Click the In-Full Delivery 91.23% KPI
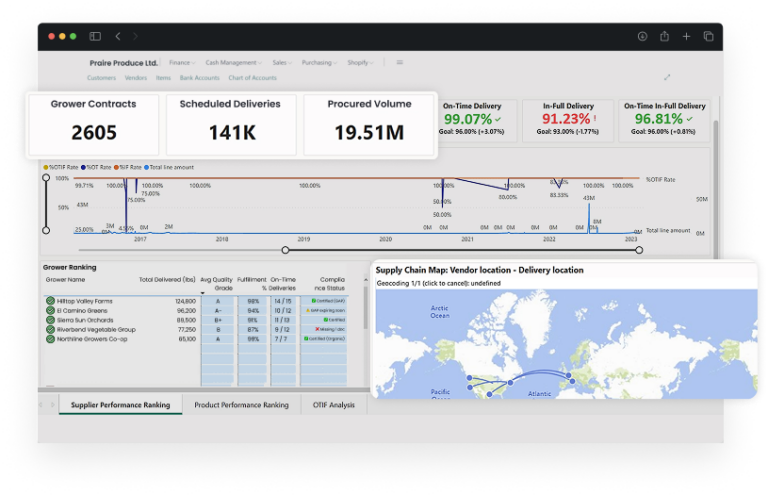The height and width of the screenshot is (495, 768). tap(568, 121)
